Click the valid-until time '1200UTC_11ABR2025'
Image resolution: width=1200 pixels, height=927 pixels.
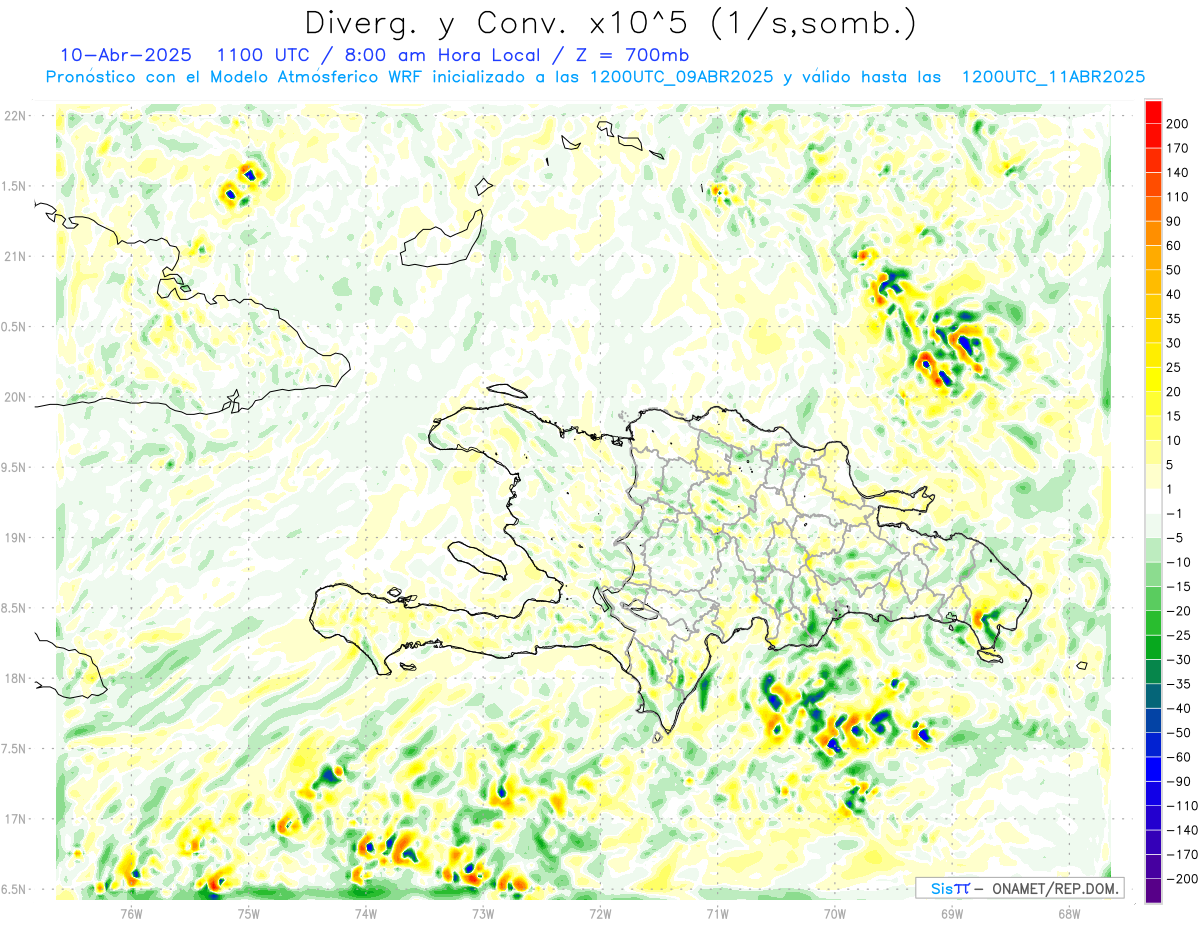point(1052,77)
